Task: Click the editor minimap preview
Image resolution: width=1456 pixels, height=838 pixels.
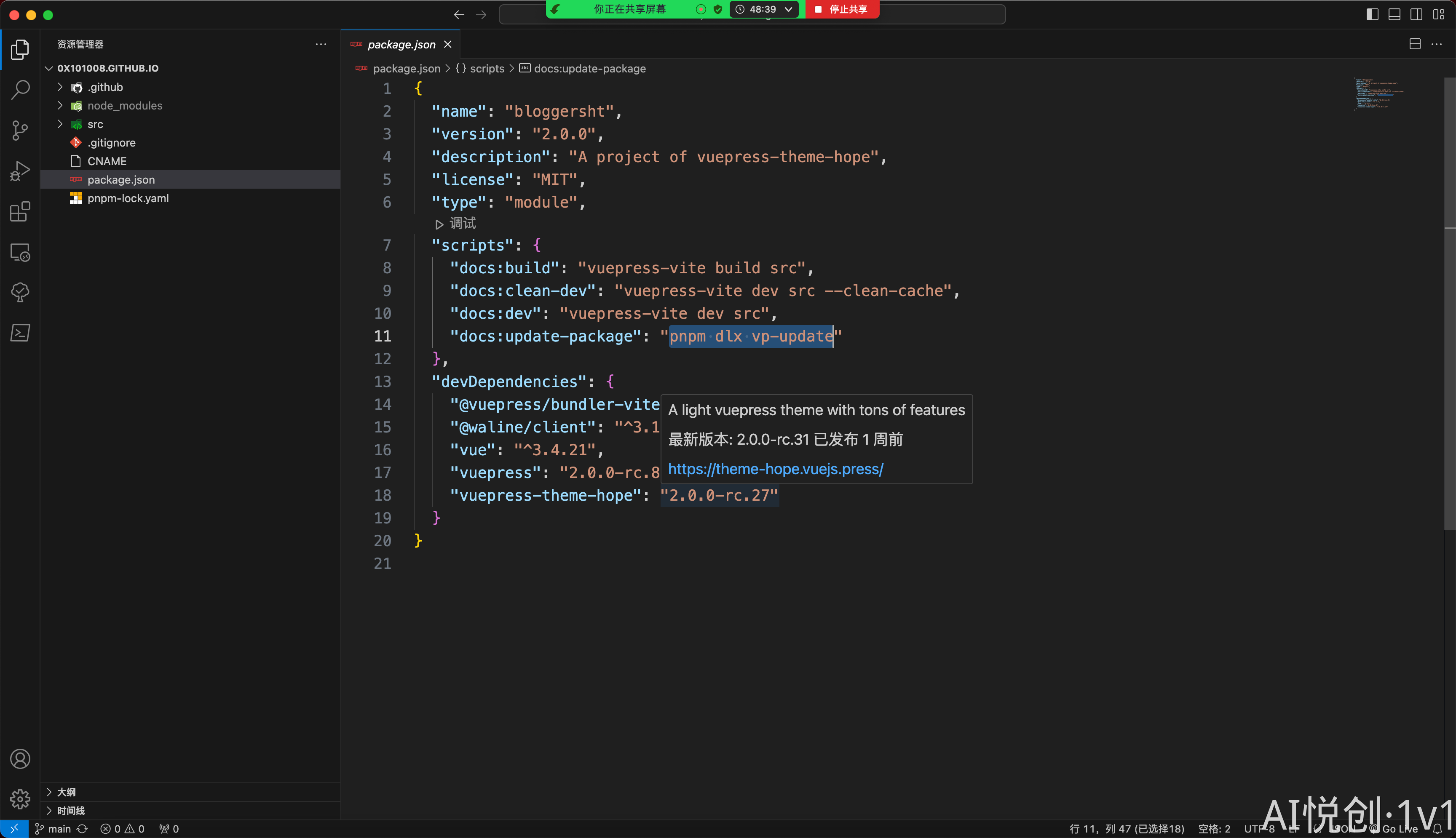Action: point(1378,94)
